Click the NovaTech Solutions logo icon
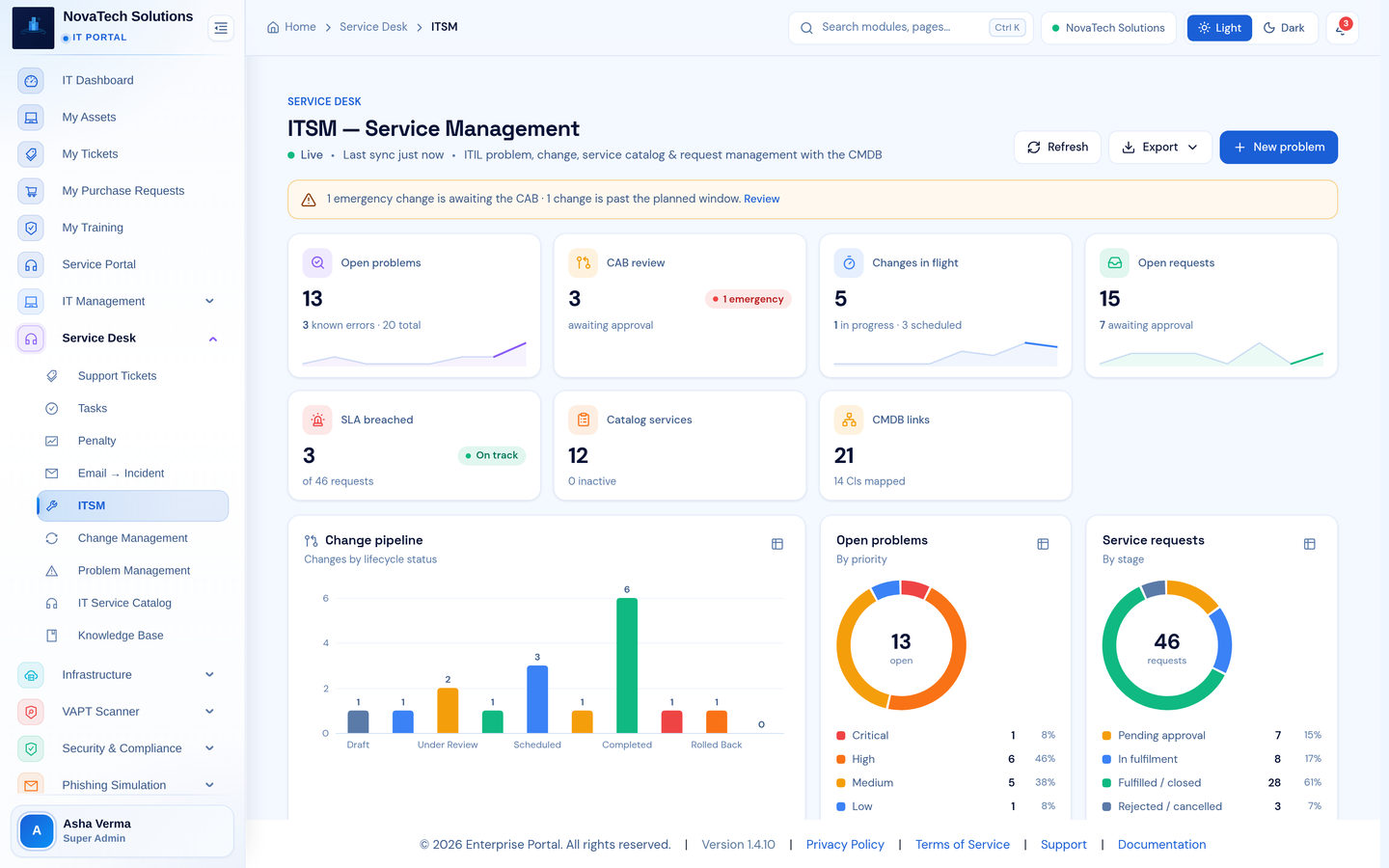Image resolution: width=1389 pixels, height=868 pixels. [33, 27]
